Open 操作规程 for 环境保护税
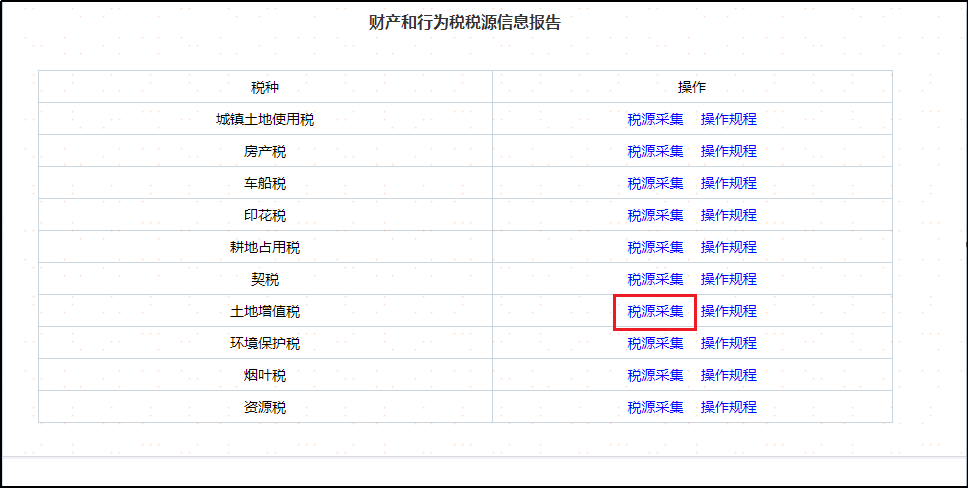 tap(728, 343)
